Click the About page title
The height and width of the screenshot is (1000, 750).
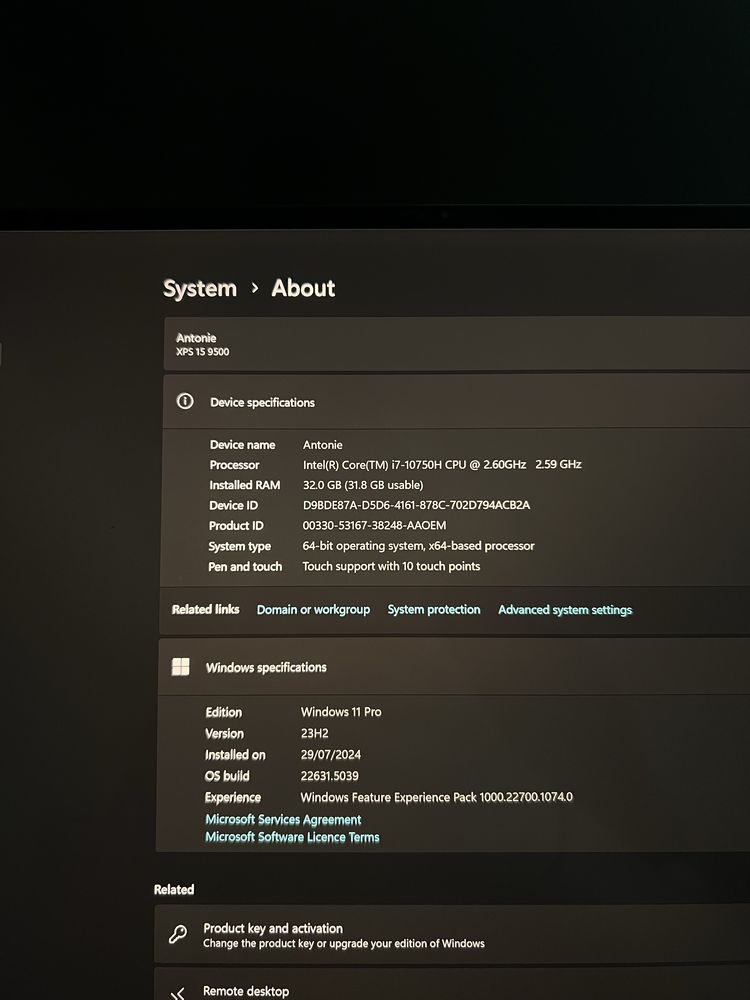(x=303, y=288)
